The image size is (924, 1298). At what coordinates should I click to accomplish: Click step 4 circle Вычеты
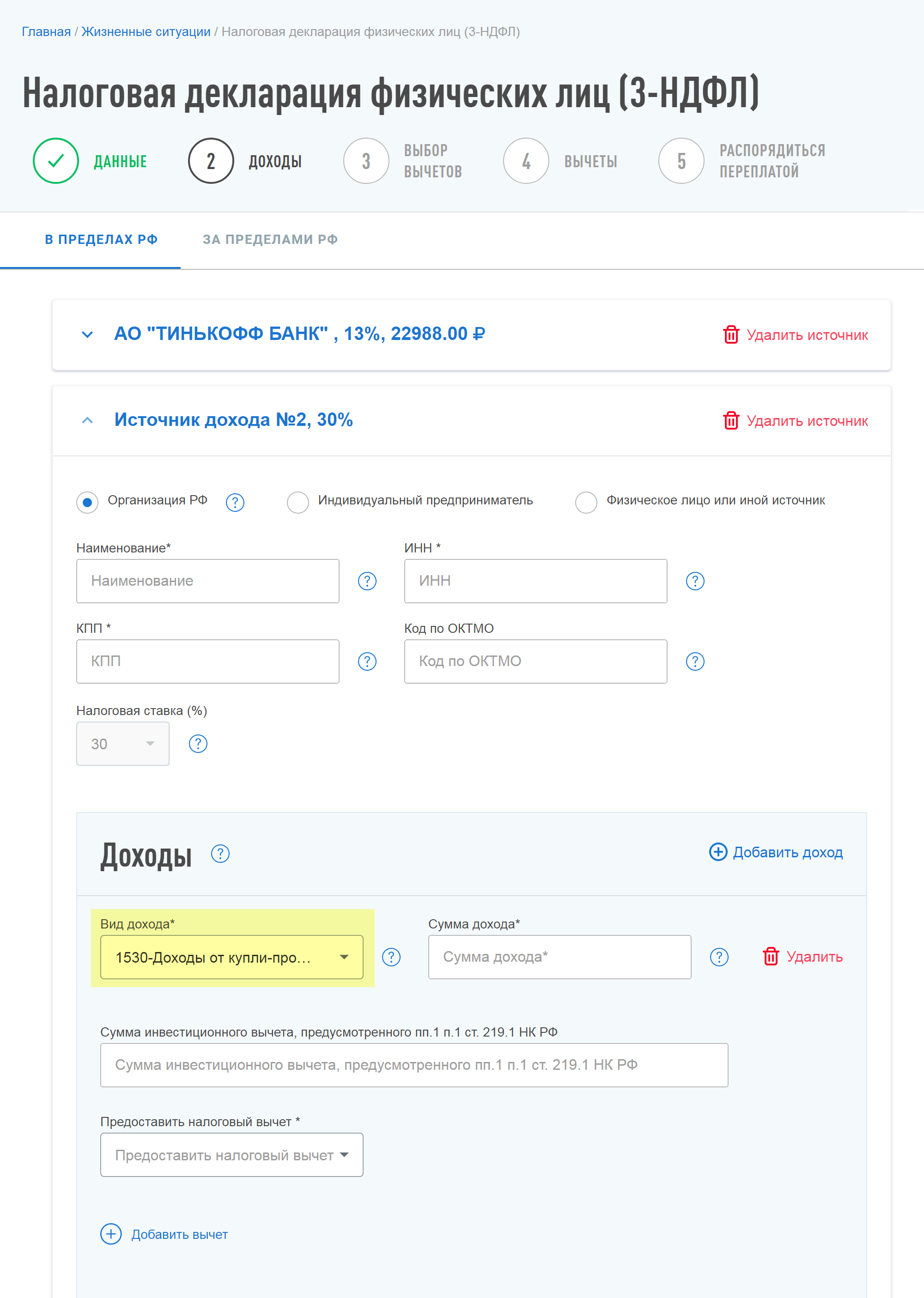pyautogui.click(x=526, y=161)
